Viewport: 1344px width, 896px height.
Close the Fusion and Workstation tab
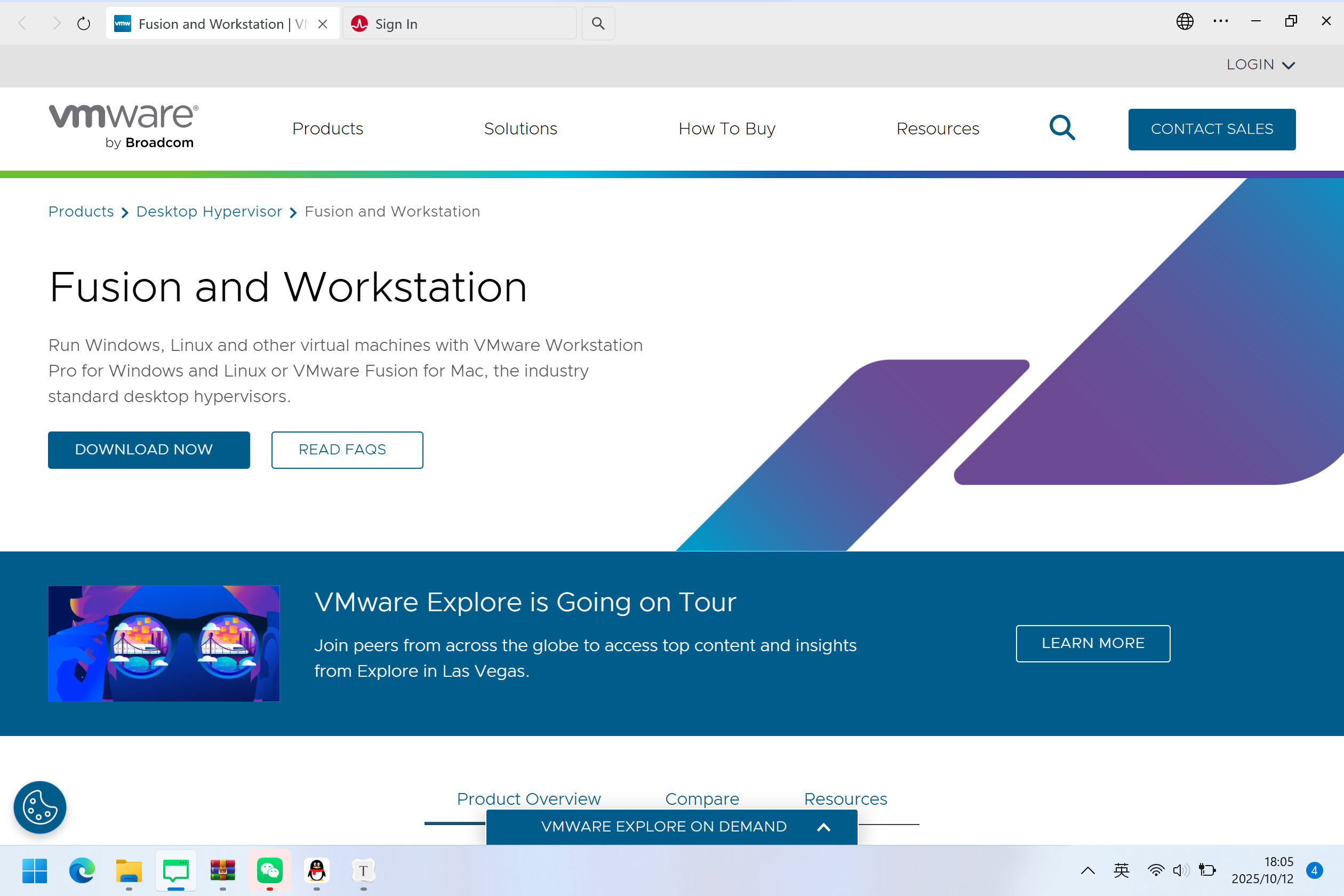pos(323,24)
